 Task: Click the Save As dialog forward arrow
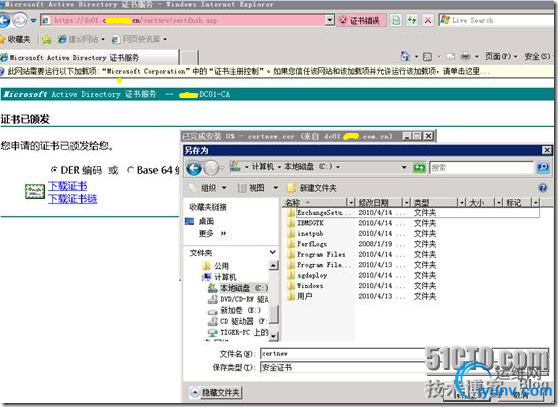pos(211,168)
